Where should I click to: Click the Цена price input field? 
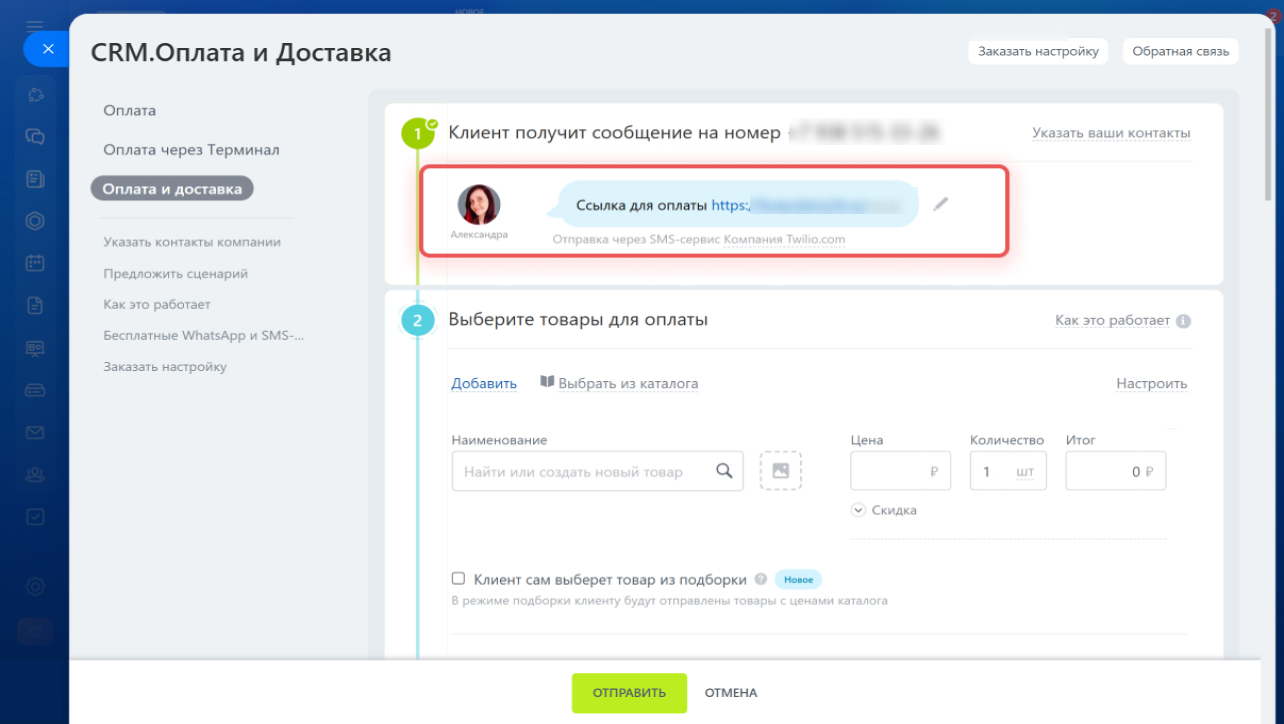click(890, 471)
